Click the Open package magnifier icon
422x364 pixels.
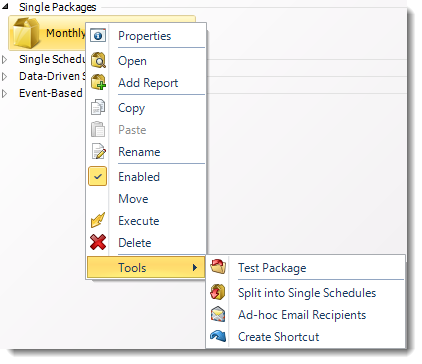98,60
